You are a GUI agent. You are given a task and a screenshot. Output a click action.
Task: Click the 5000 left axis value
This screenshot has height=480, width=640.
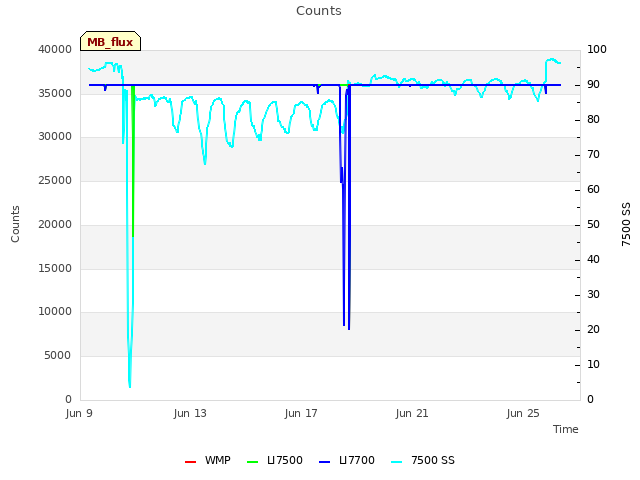(58, 356)
